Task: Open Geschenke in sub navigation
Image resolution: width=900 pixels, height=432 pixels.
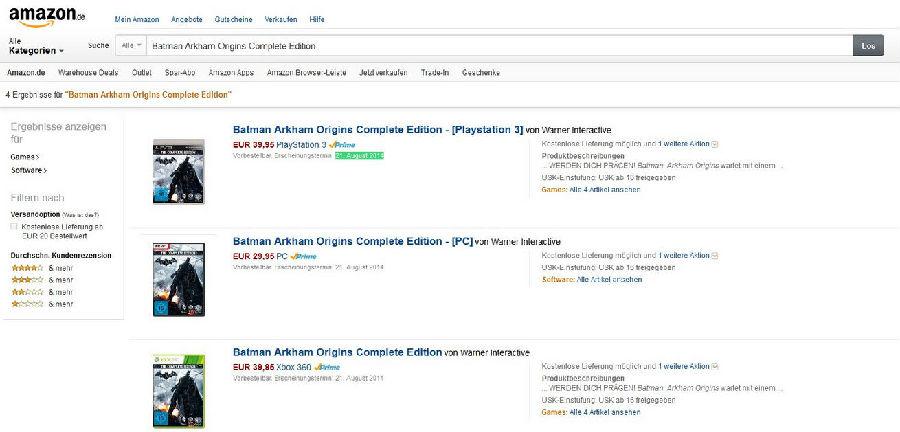Action: point(480,73)
